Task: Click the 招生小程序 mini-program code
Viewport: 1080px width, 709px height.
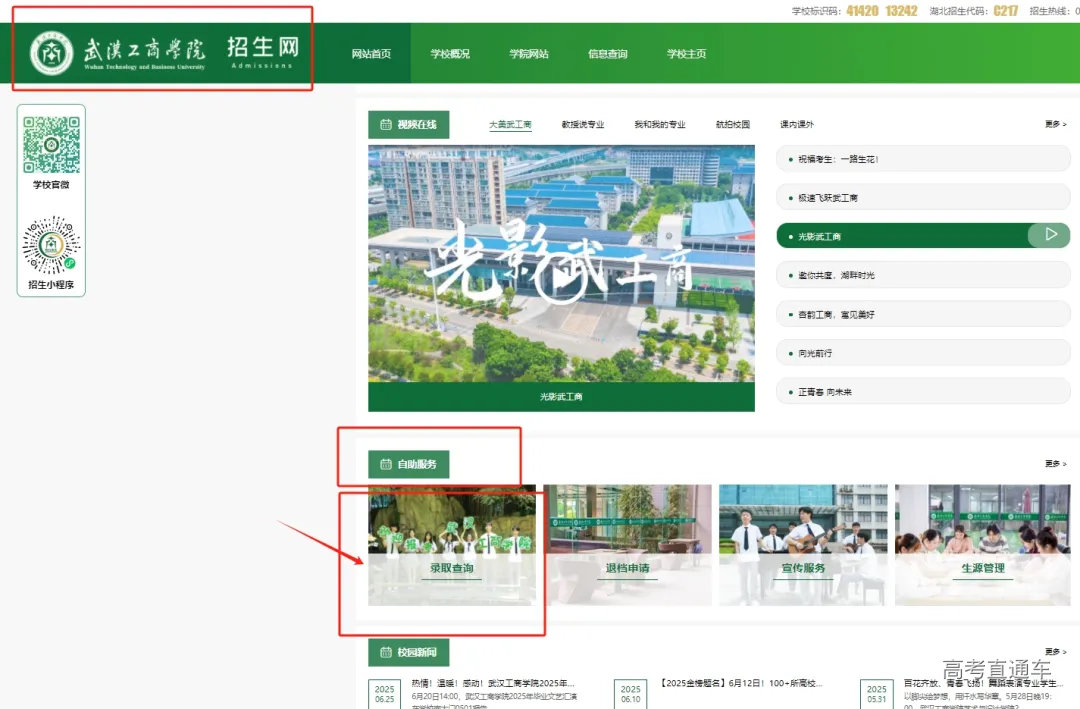Action: 51,245
